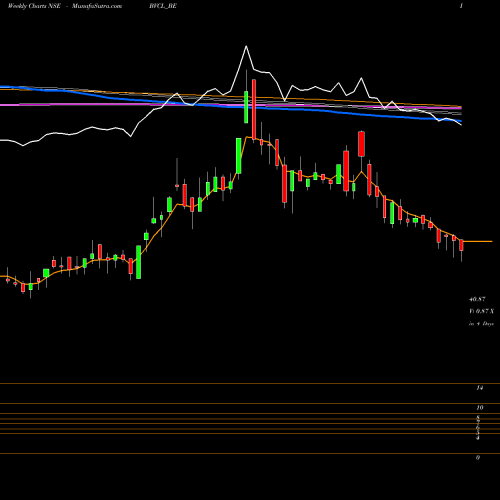
Task: Click the 'Weekly Charts NSE' title text
Action: tap(34, 6)
